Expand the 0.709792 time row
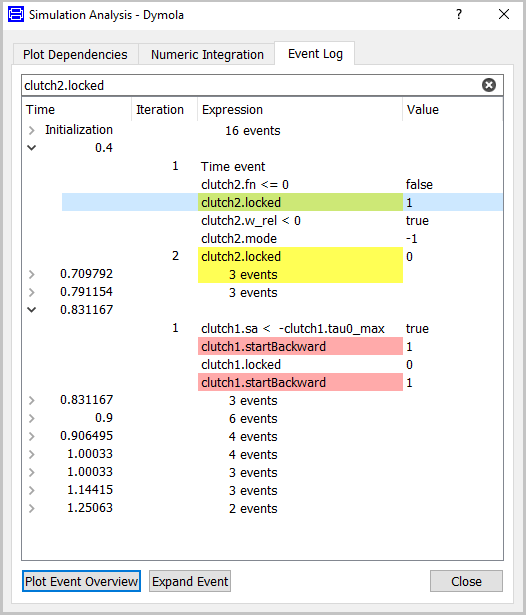 [x=32, y=274]
